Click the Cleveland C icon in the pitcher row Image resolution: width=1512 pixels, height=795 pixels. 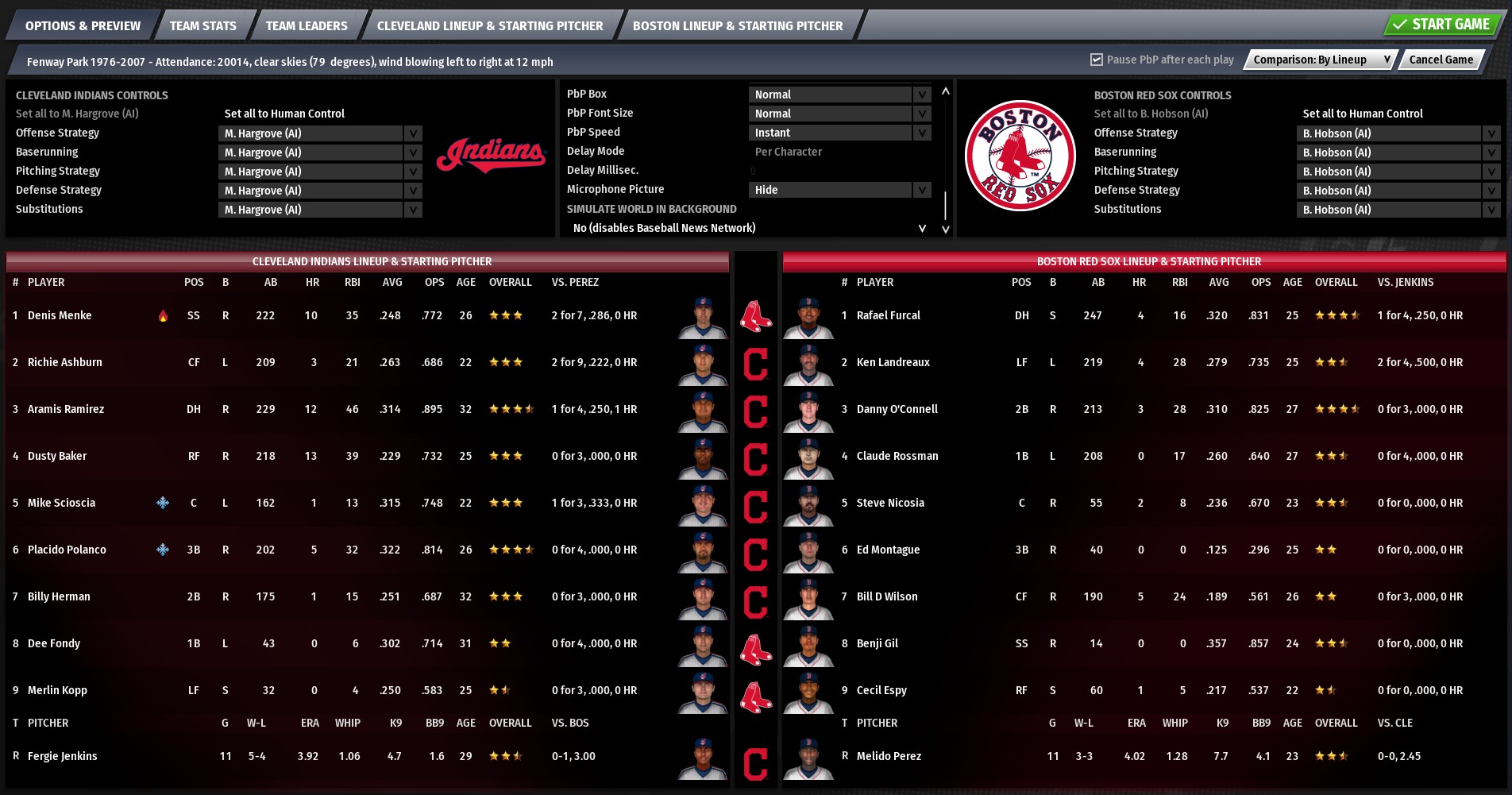tap(755, 763)
